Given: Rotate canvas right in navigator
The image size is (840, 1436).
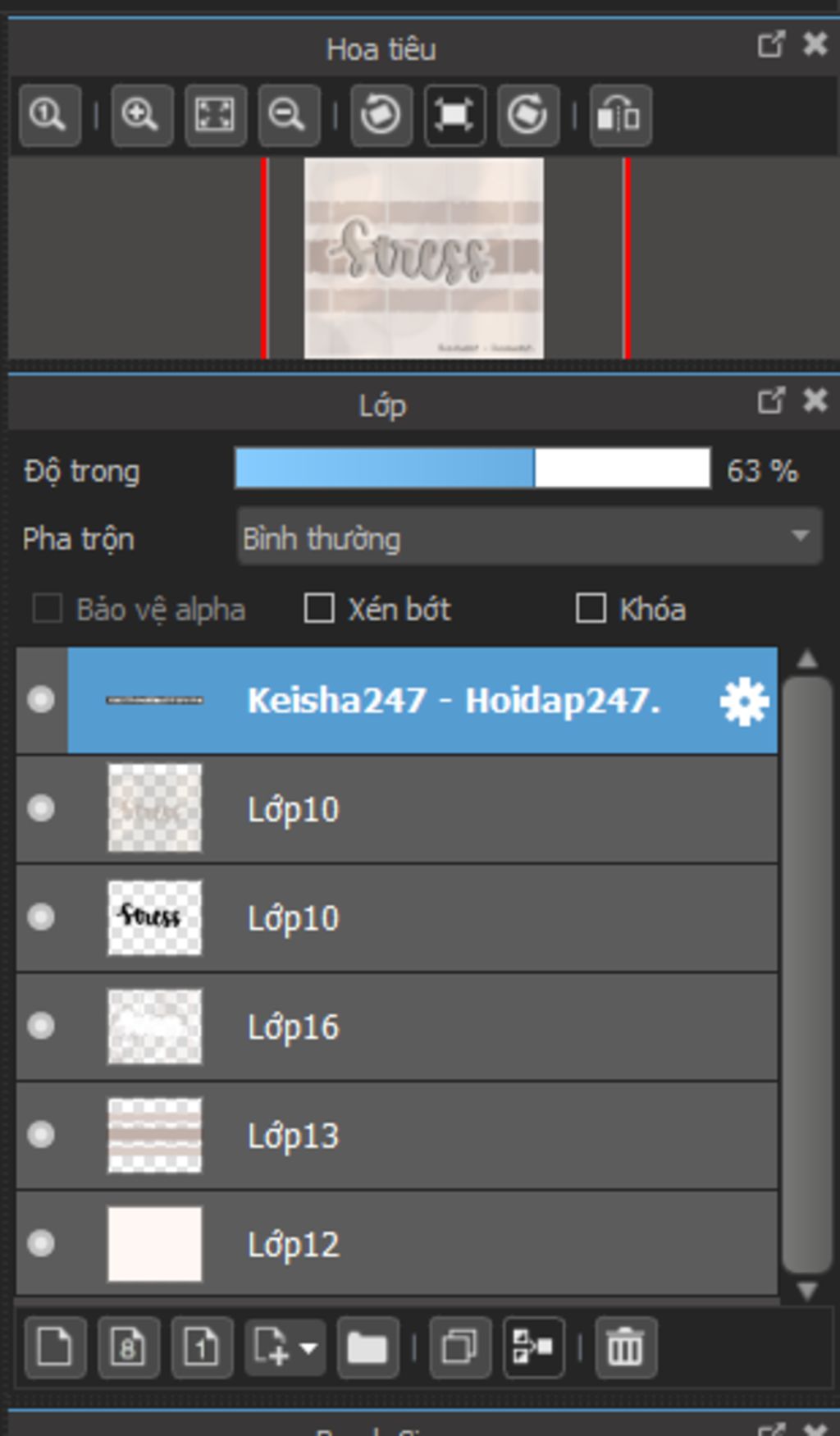Looking at the screenshot, I should tap(528, 116).
